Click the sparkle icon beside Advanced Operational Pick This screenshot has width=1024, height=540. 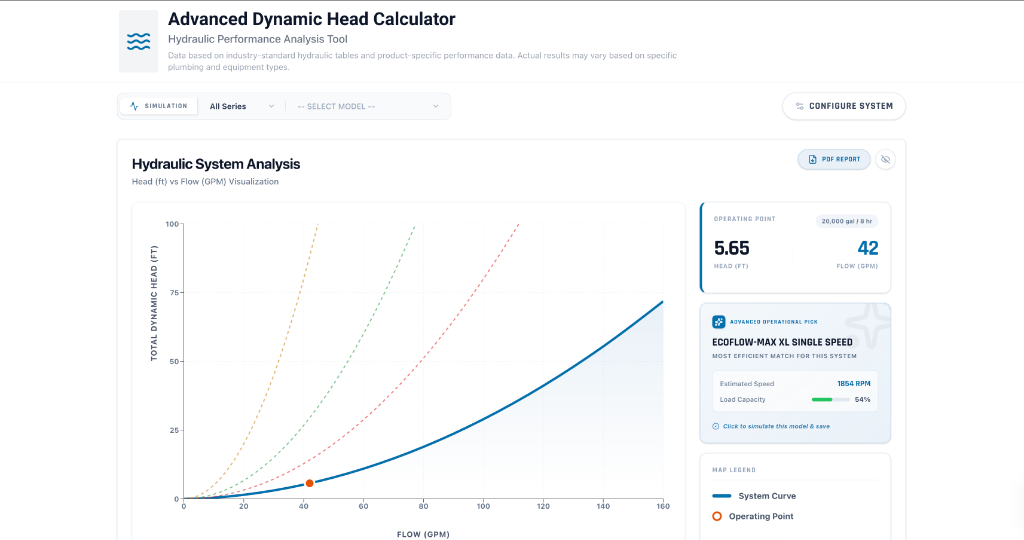click(718, 322)
